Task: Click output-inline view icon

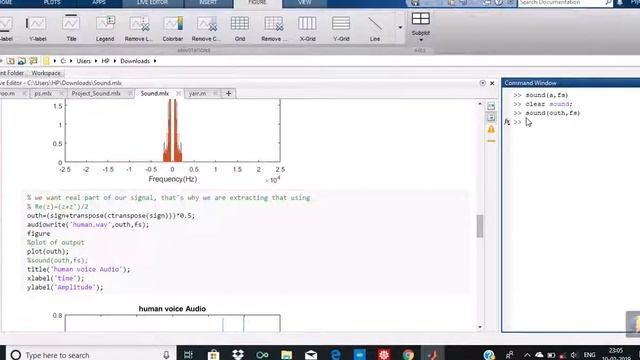Action: coord(491,117)
